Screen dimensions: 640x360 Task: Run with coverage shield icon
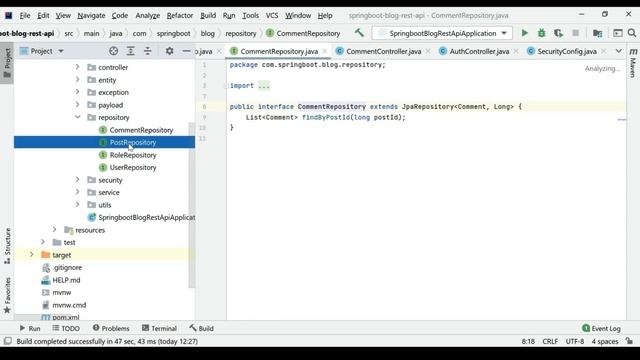click(x=558, y=33)
